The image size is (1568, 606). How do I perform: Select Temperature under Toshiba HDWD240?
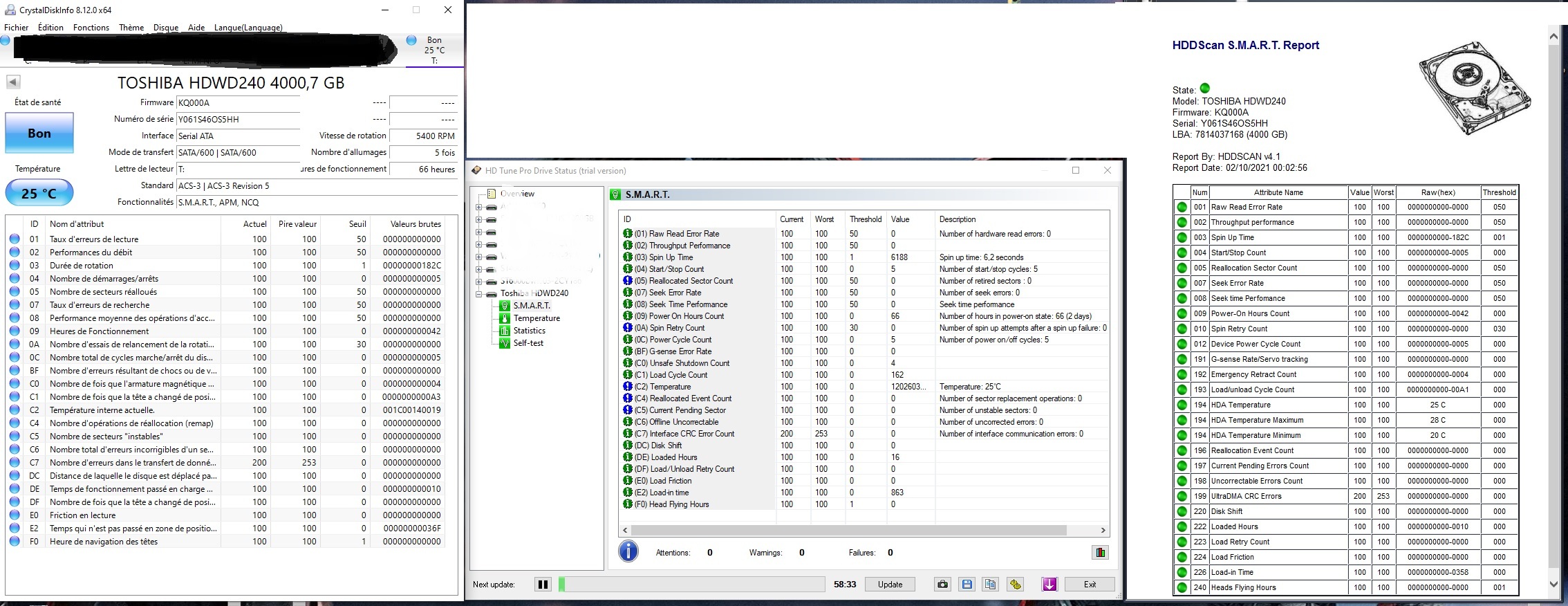pyautogui.click(x=536, y=318)
